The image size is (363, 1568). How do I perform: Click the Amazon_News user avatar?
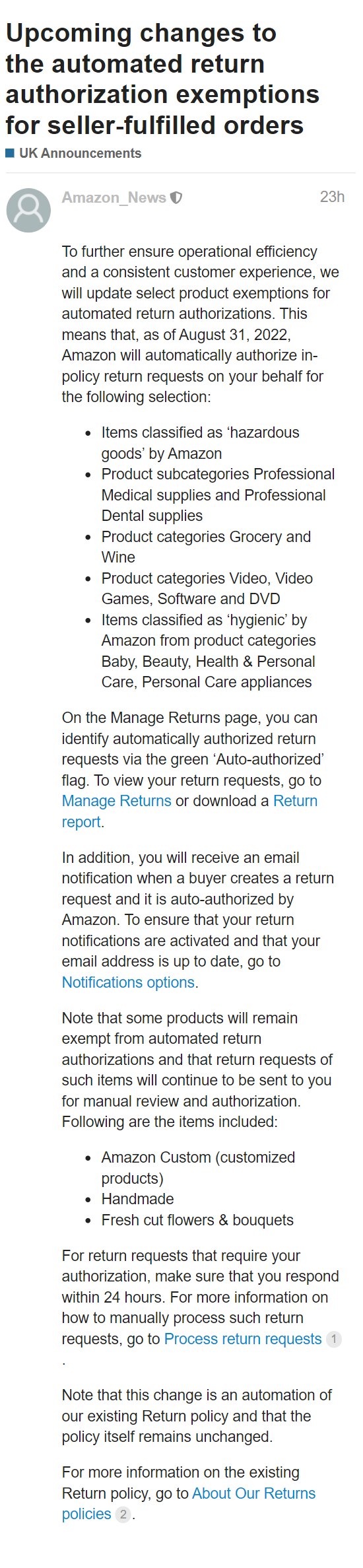(x=28, y=210)
